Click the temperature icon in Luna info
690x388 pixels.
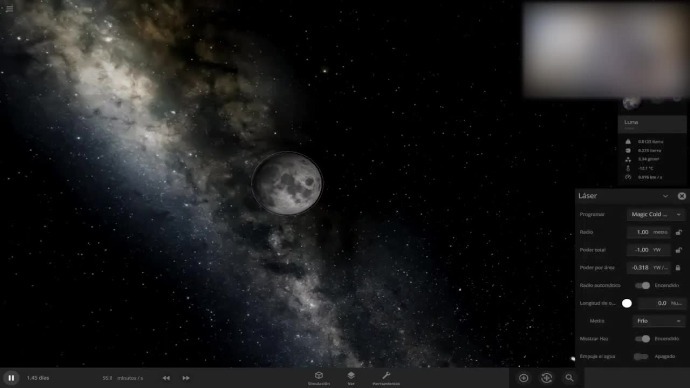point(628,168)
